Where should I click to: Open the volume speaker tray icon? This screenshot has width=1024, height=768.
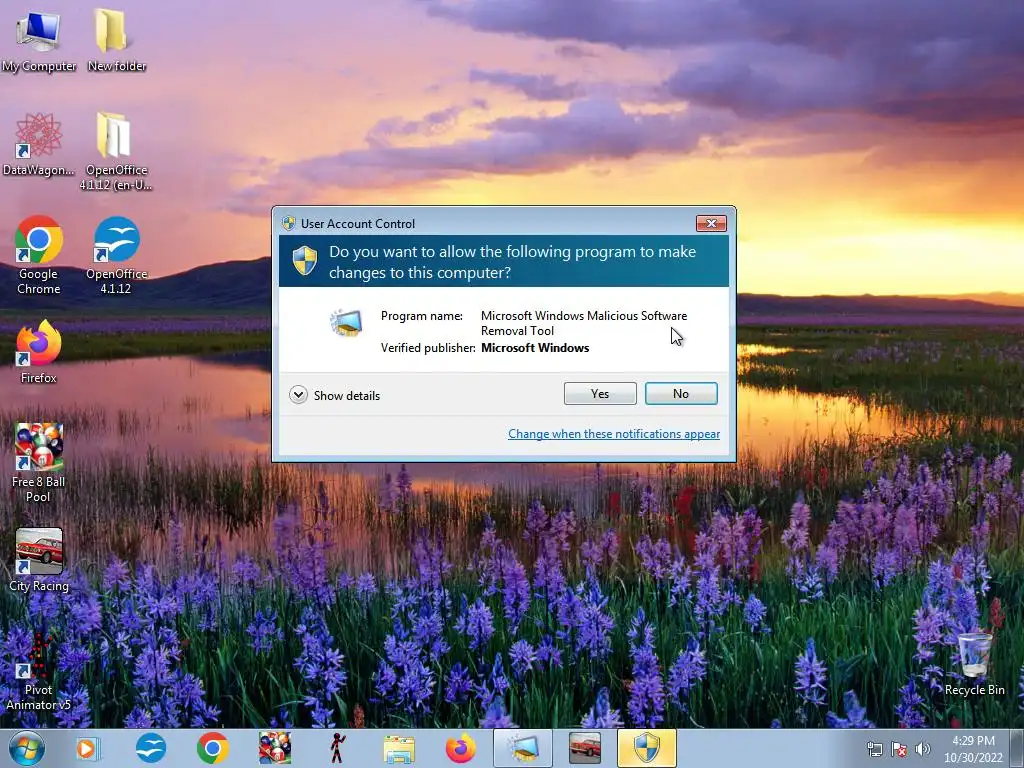(923, 749)
